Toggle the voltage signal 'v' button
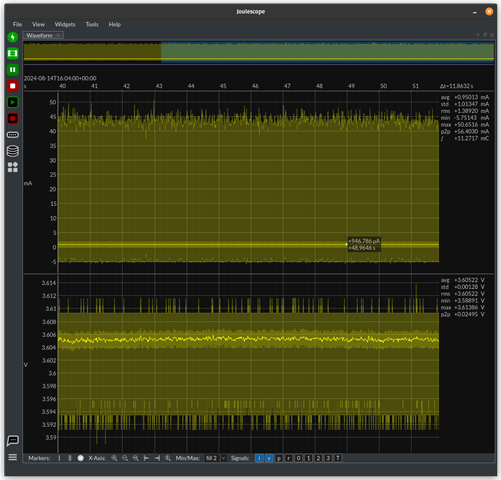 pyautogui.click(x=269, y=458)
